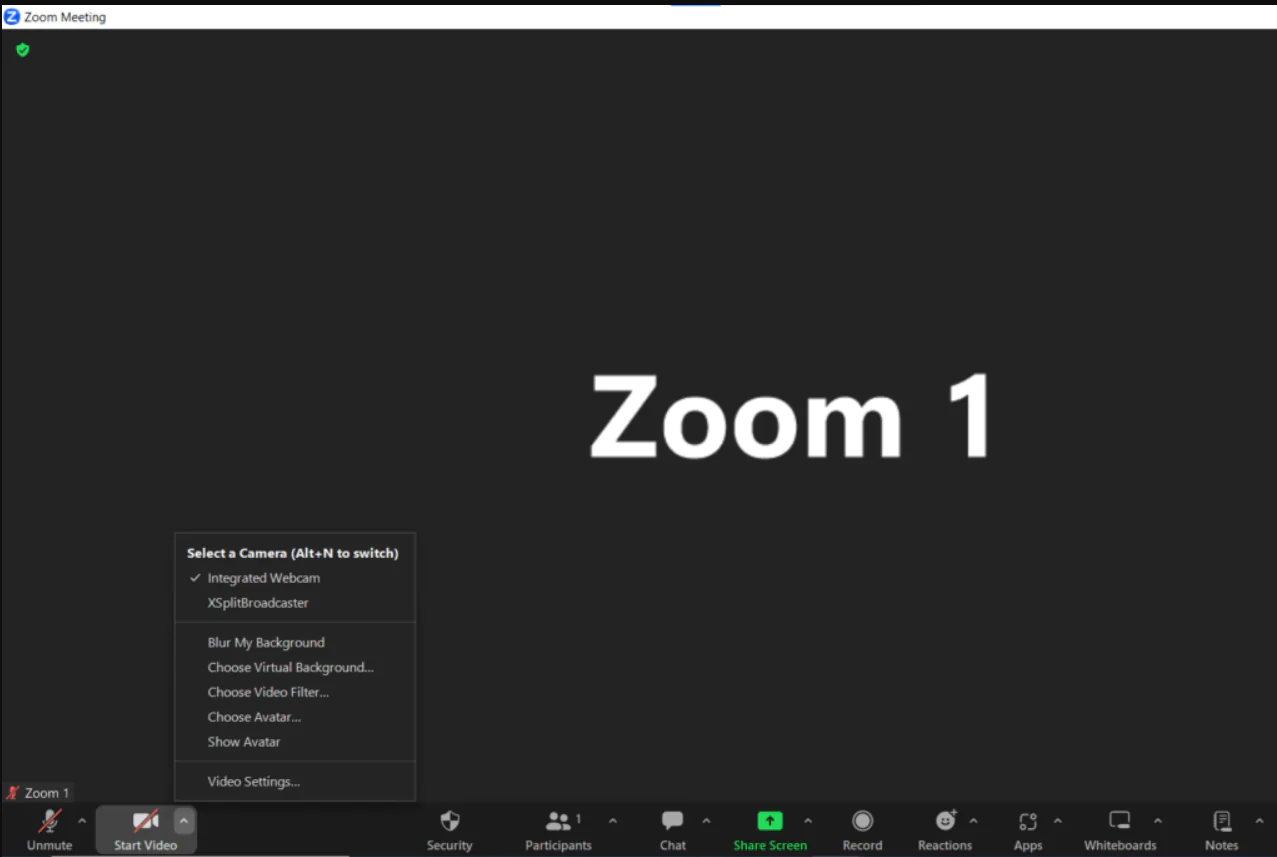1277x857 pixels.
Task: Collapse the video options arrow next to Start Video
Action: tap(183, 822)
